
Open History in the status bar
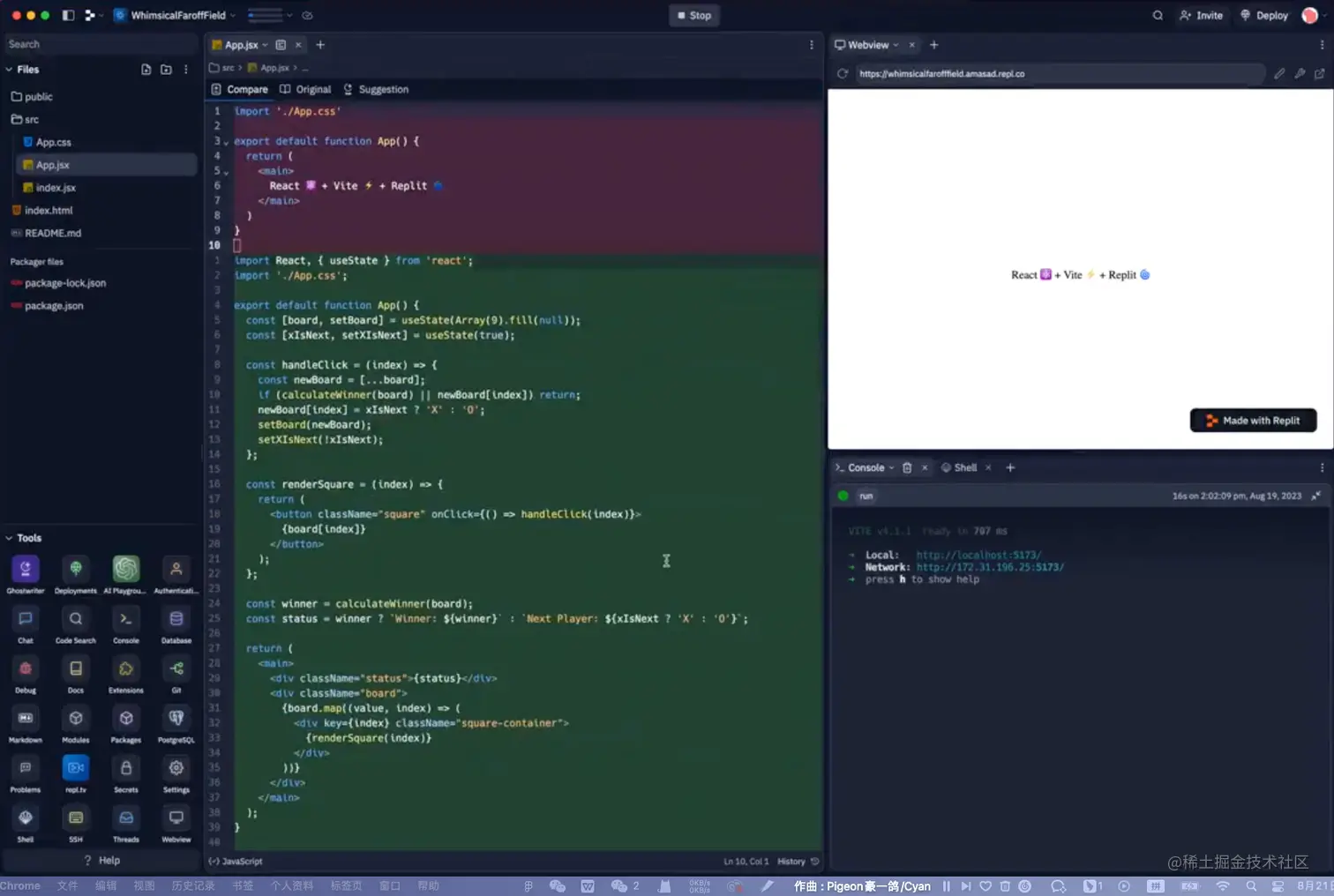coord(798,862)
